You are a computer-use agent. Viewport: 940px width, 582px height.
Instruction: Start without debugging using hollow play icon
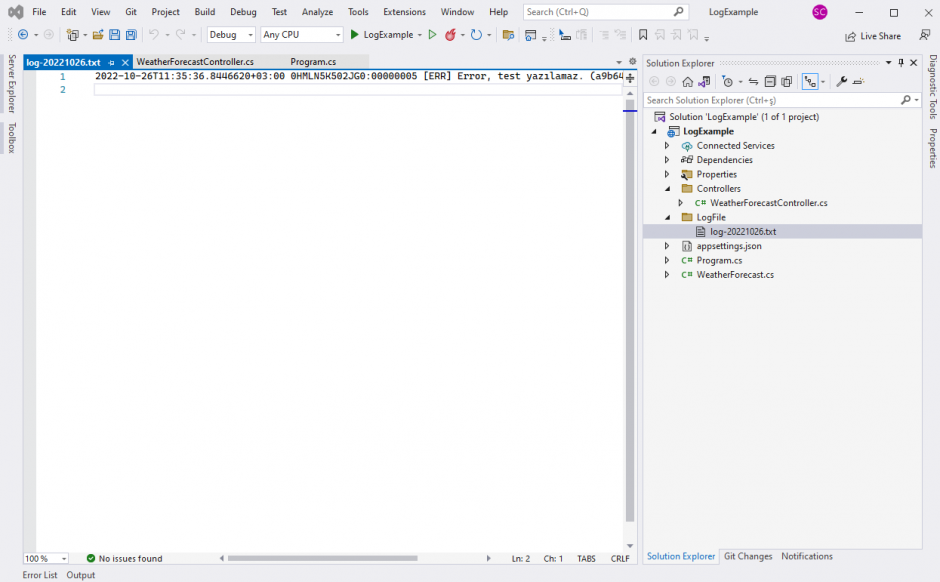(432, 33)
